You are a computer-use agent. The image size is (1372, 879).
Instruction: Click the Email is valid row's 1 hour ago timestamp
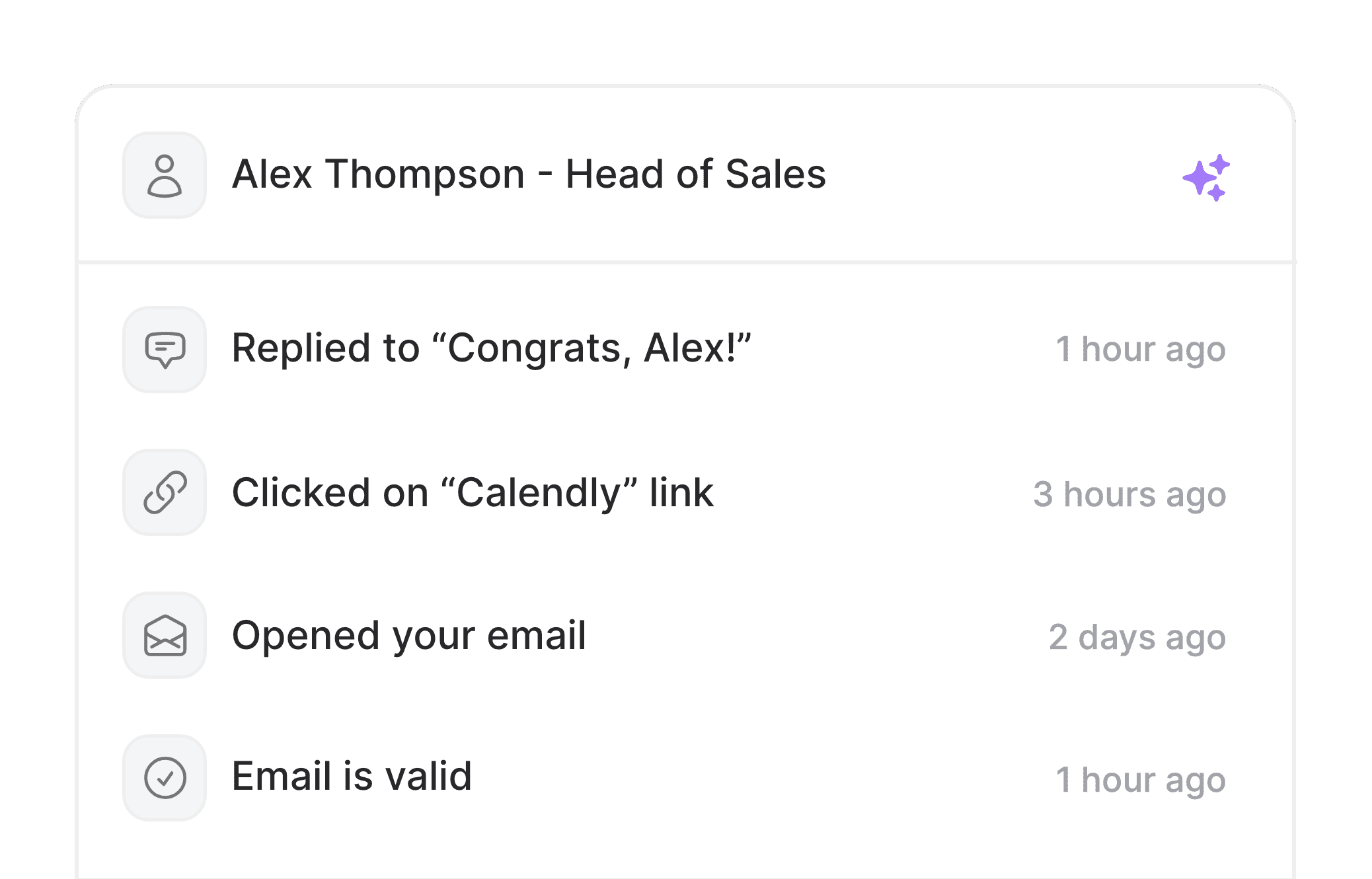1140,781
